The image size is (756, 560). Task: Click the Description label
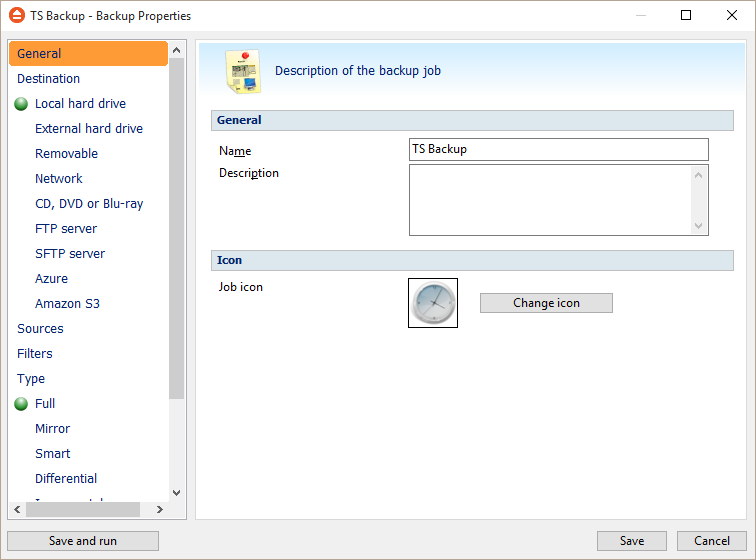click(249, 173)
